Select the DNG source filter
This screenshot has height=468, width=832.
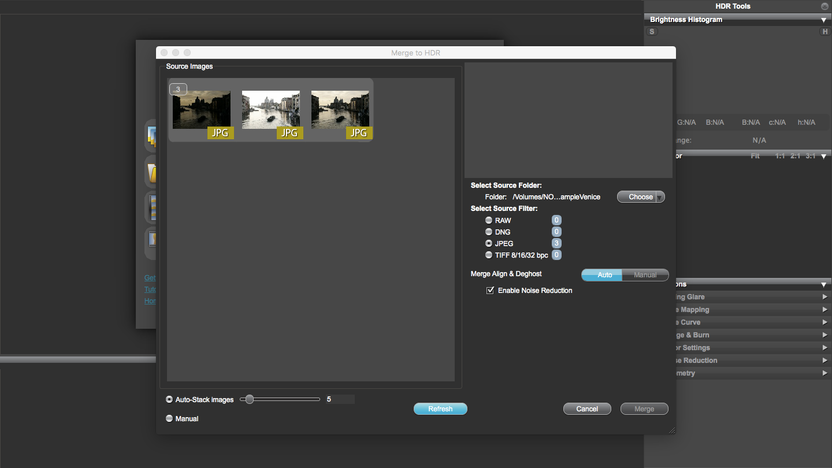(489, 232)
